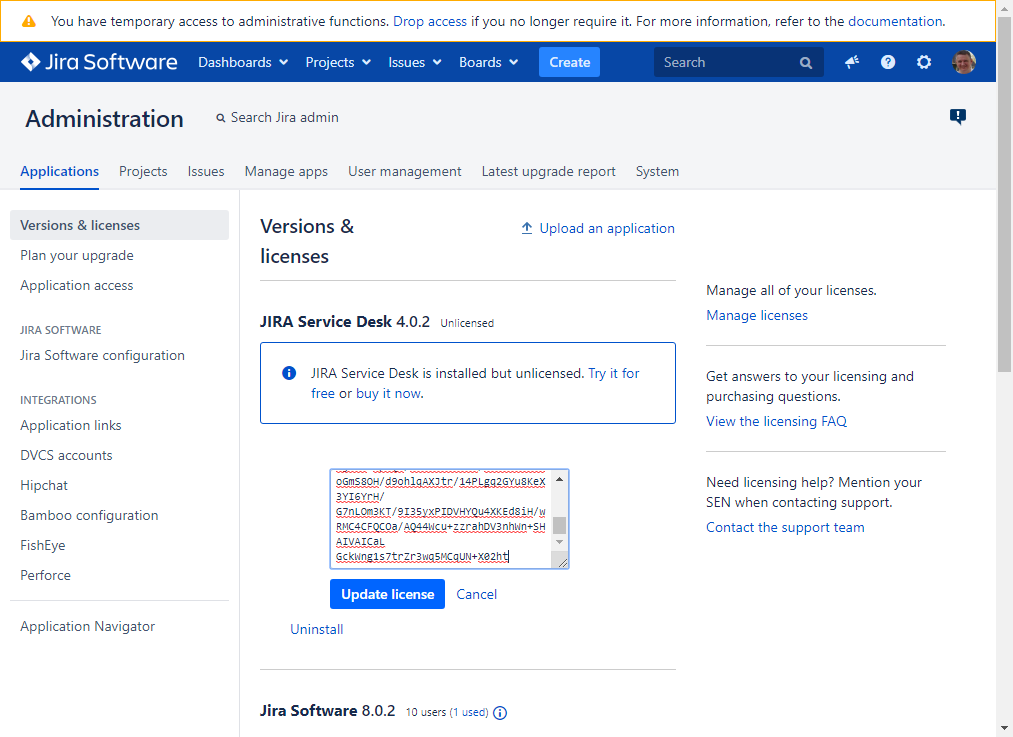The width and height of the screenshot is (1013, 737).
Task: Open Perforce integration in sidebar
Action: [45, 575]
